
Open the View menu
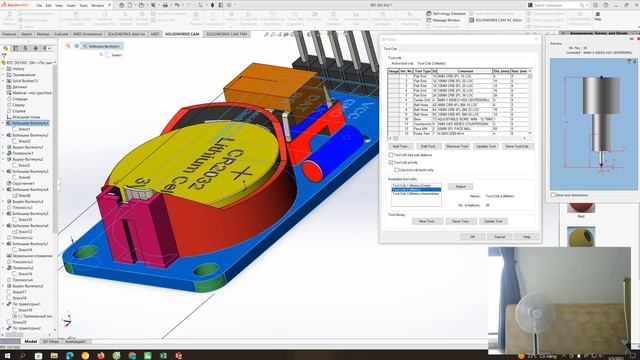pos(59,6)
